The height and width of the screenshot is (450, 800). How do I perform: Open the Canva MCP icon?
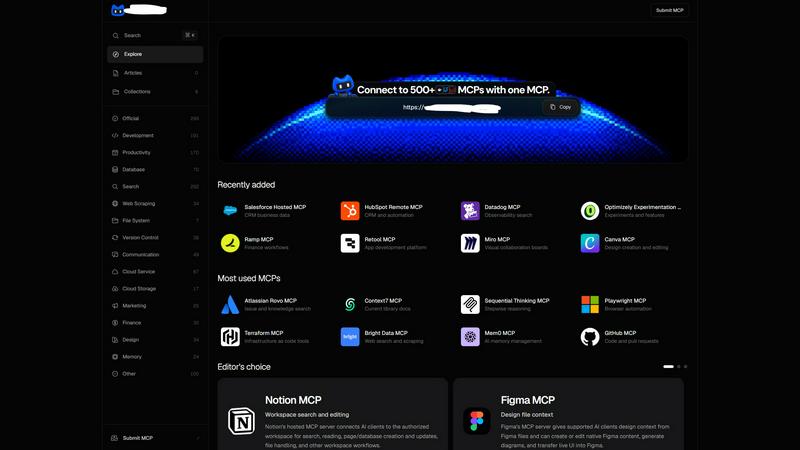(590, 243)
